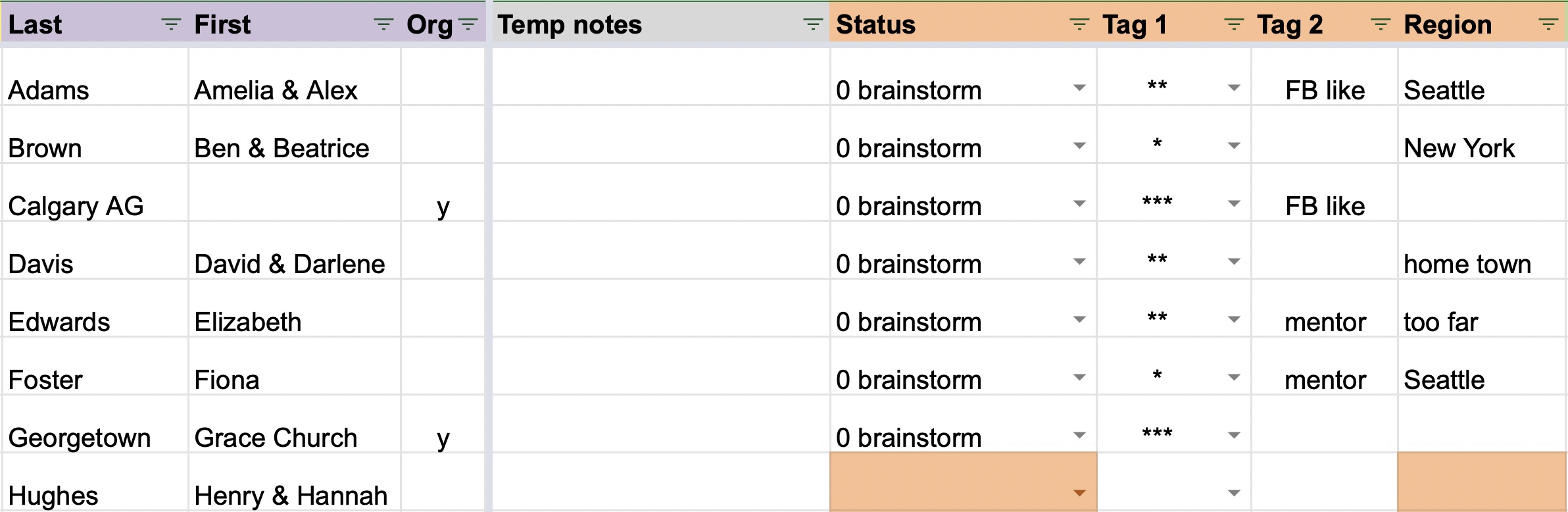The image size is (1568, 512).
Task: Open the filter icon on the Tag 2 column
Action: [x=1380, y=24]
